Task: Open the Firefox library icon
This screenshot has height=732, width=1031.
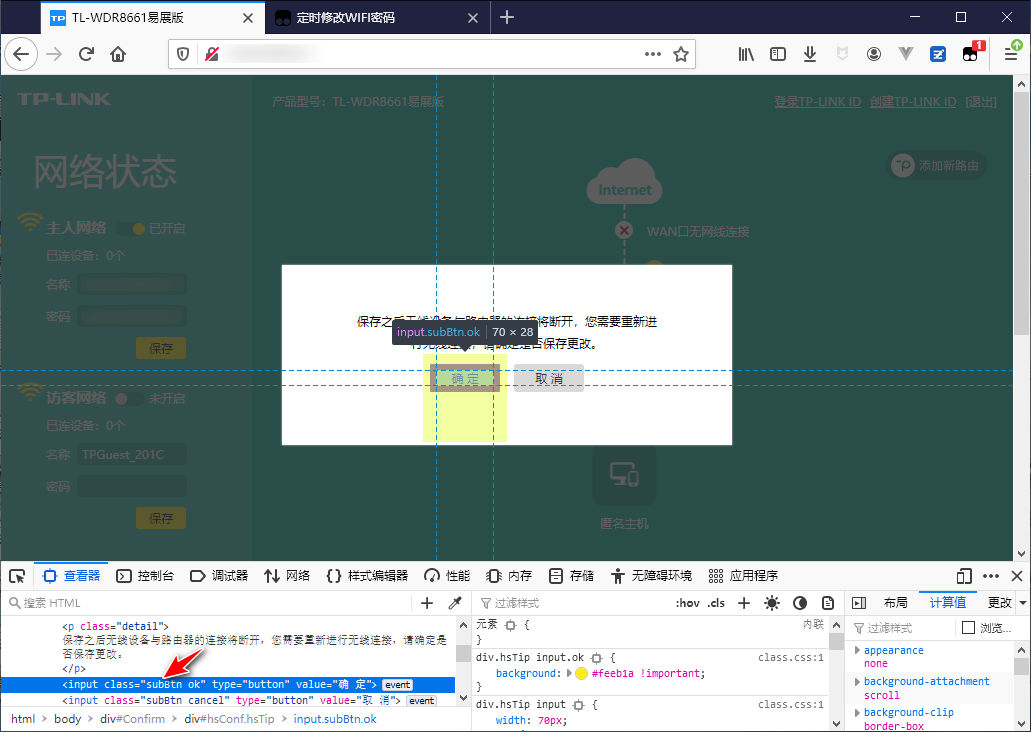Action: (x=746, y=54)
